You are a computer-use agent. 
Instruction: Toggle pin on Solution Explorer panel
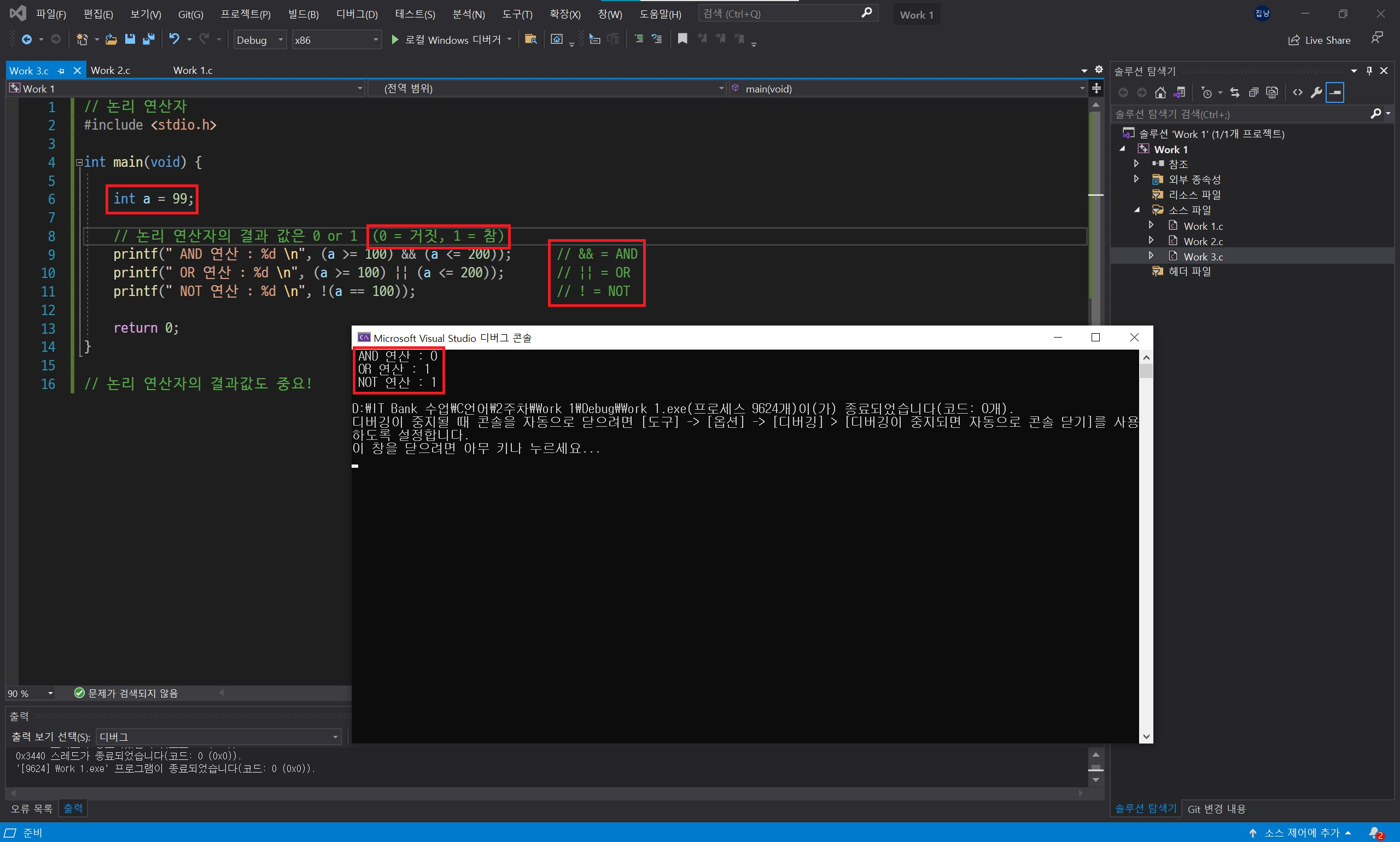click(x=1369, y=71)
